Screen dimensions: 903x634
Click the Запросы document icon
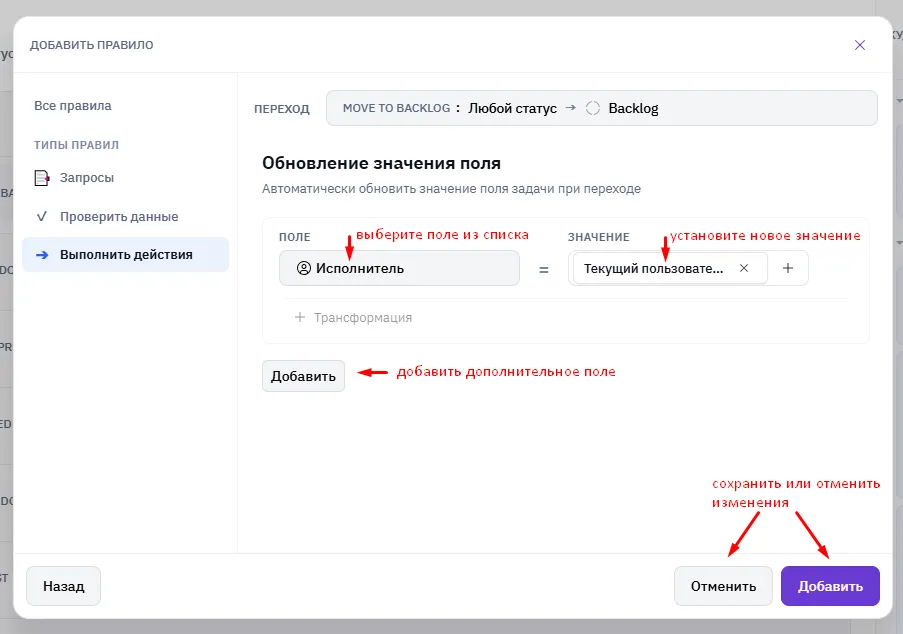42,178
